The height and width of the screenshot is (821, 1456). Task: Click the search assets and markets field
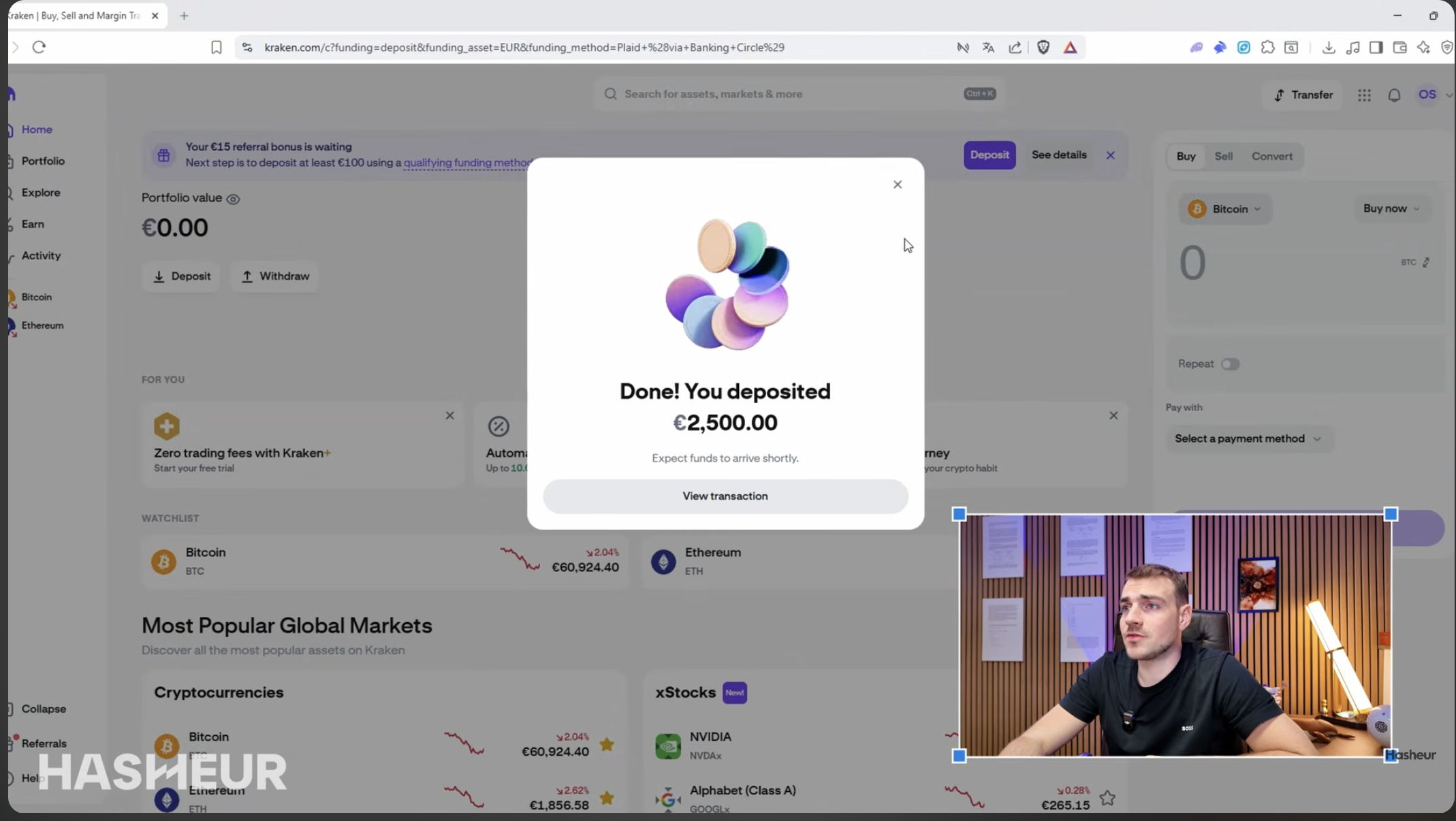[x=790, y=94]
